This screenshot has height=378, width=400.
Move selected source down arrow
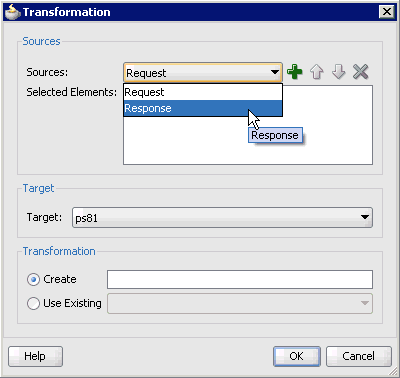tap(338, 72)
